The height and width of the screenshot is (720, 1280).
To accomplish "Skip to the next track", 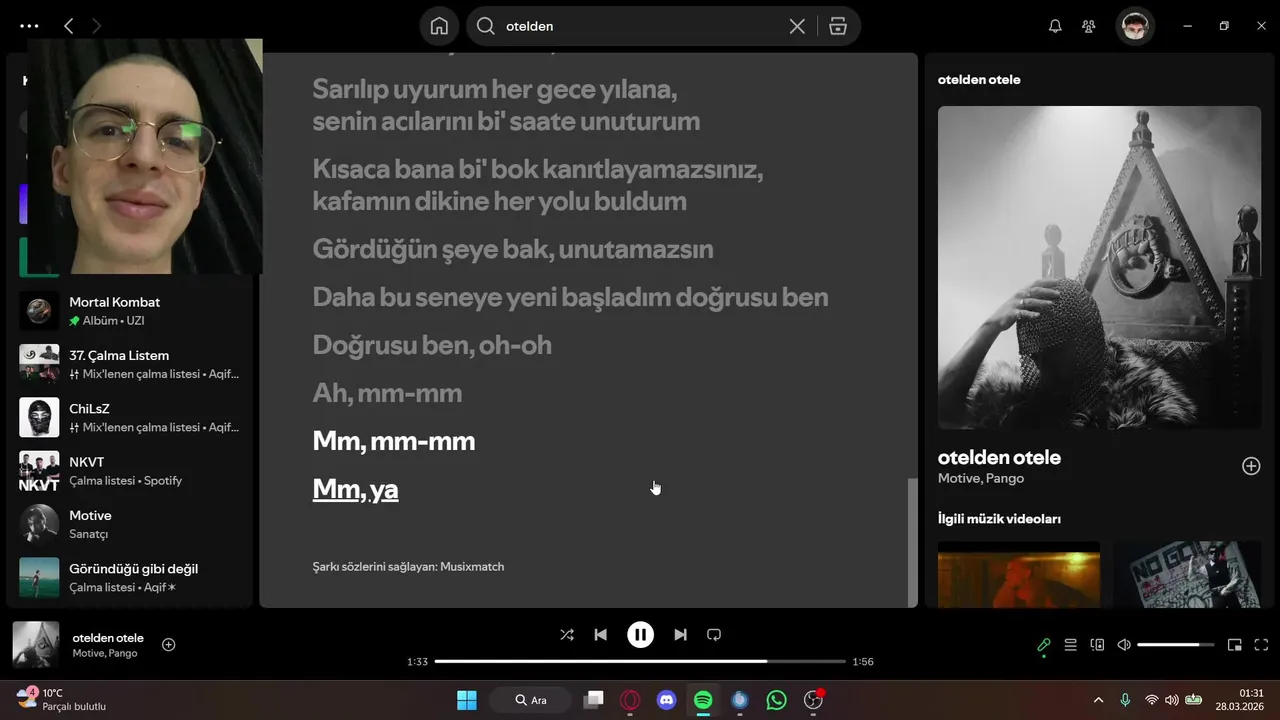I will coord(680,634).
